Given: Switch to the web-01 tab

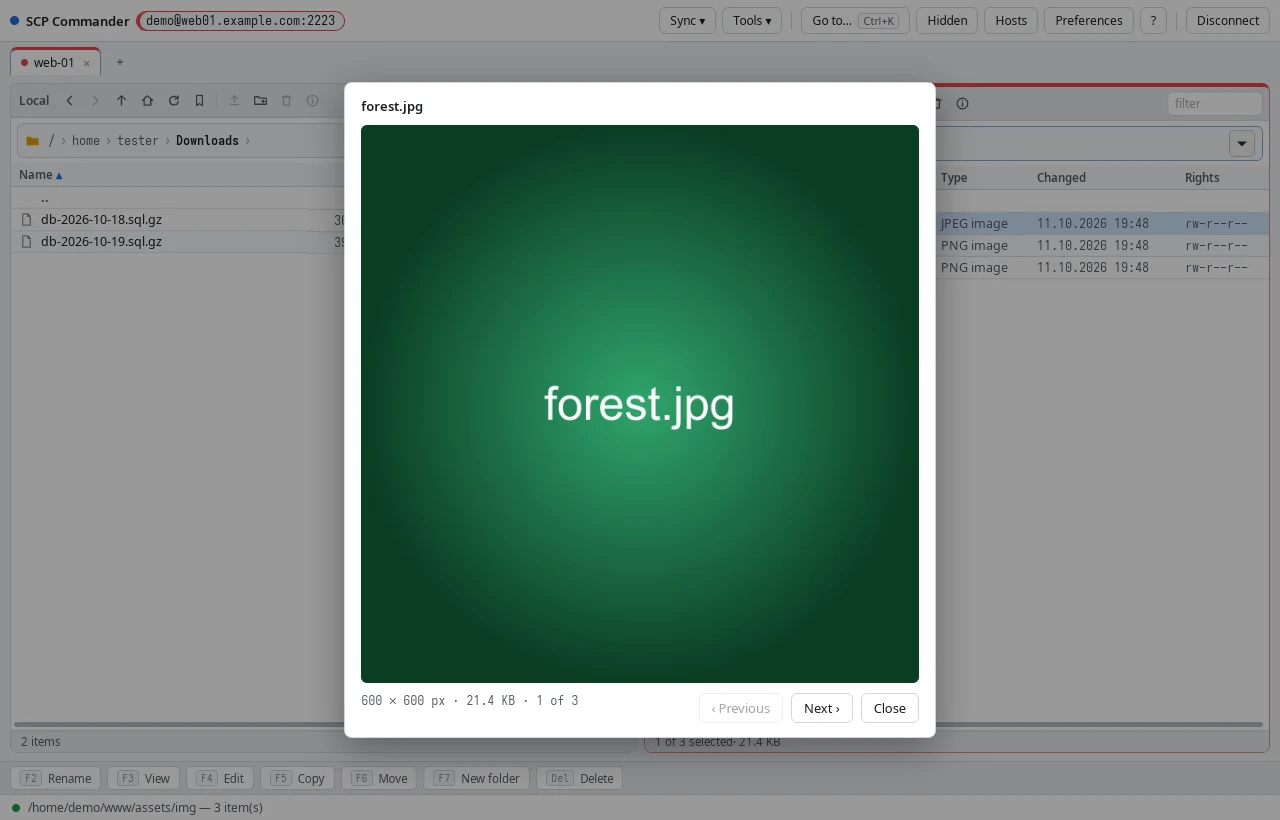Looking at the screenshot, I should click(x=55, y=62).
